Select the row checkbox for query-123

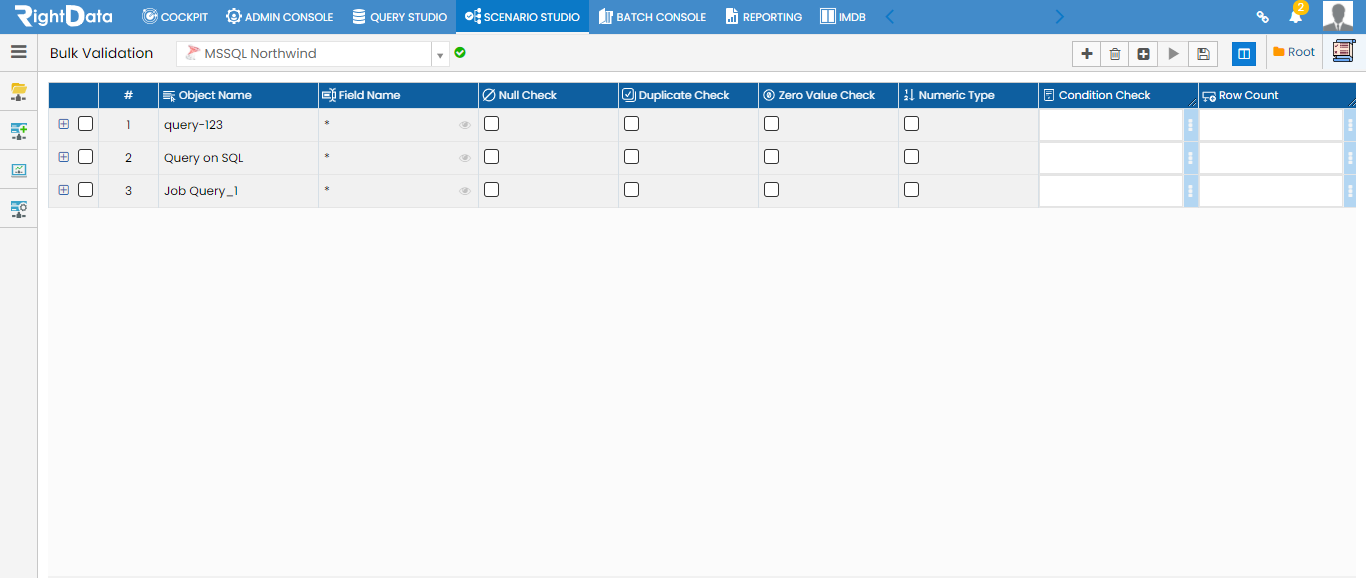pyautogui.click(x=86, y=124)
